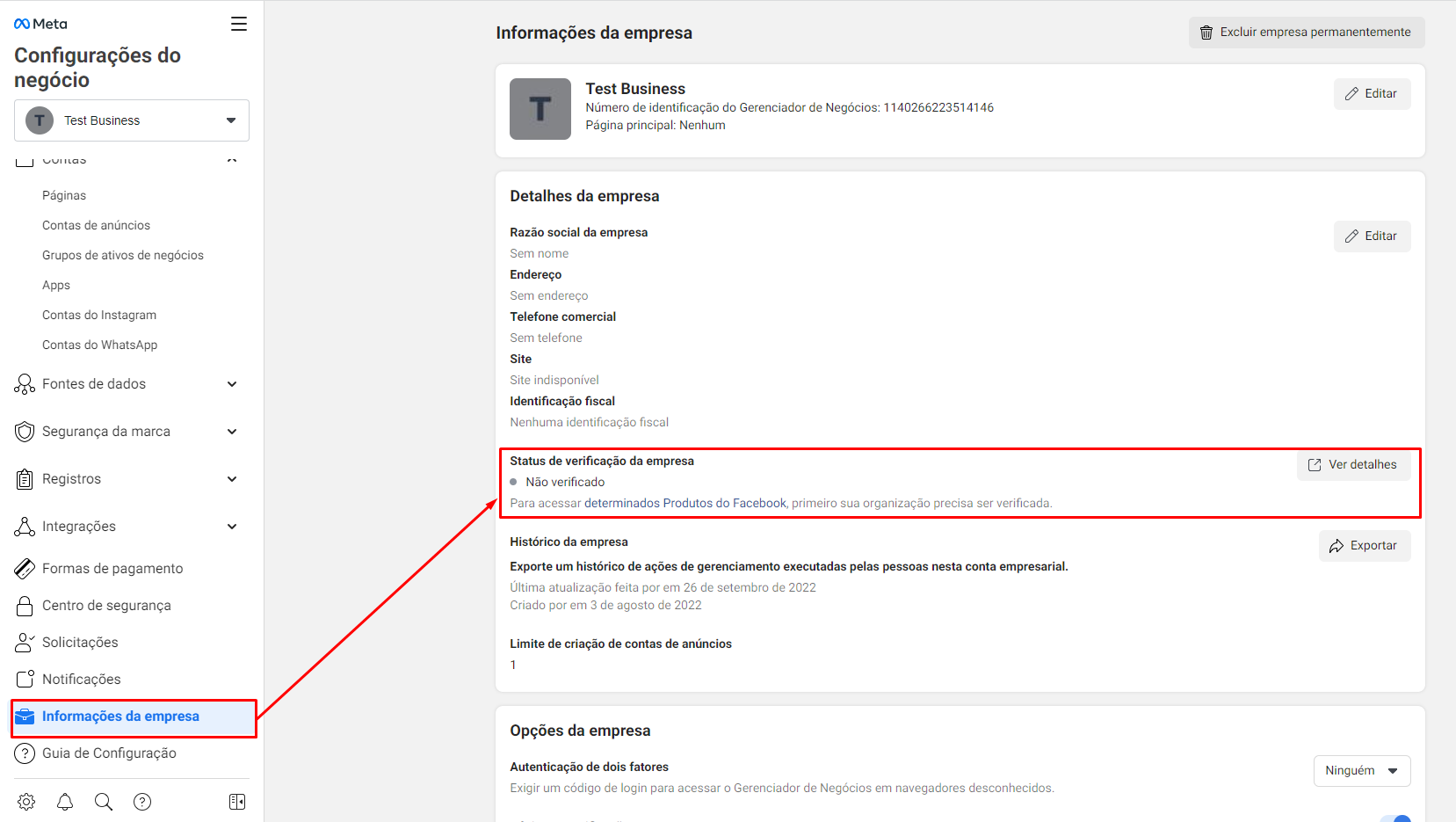Click the Test Business profile thumbnail
Image resolution: width=1456 pixels, height=822 pixels.
[540, 109]
